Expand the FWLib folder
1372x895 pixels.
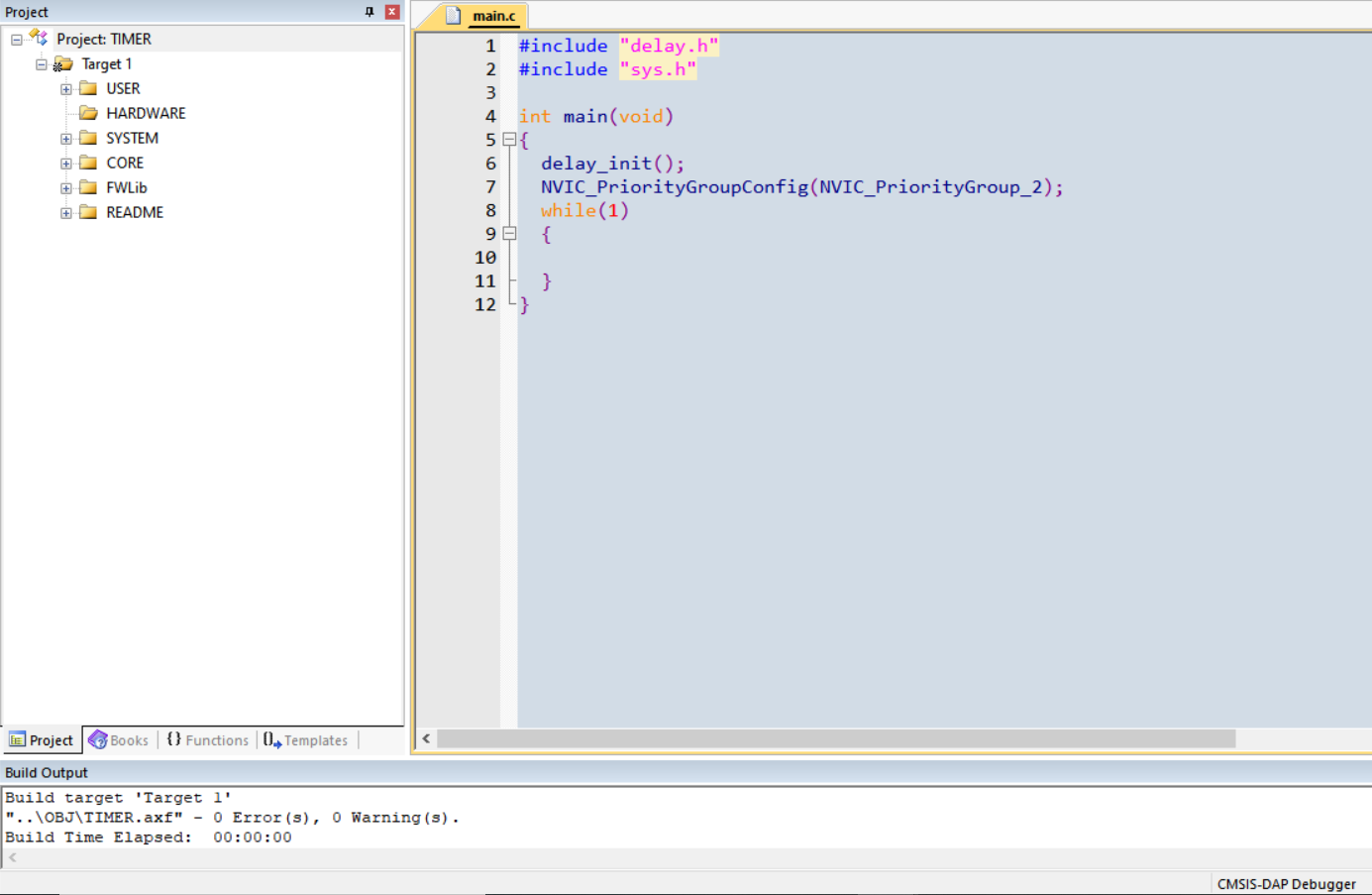point(66,188)
